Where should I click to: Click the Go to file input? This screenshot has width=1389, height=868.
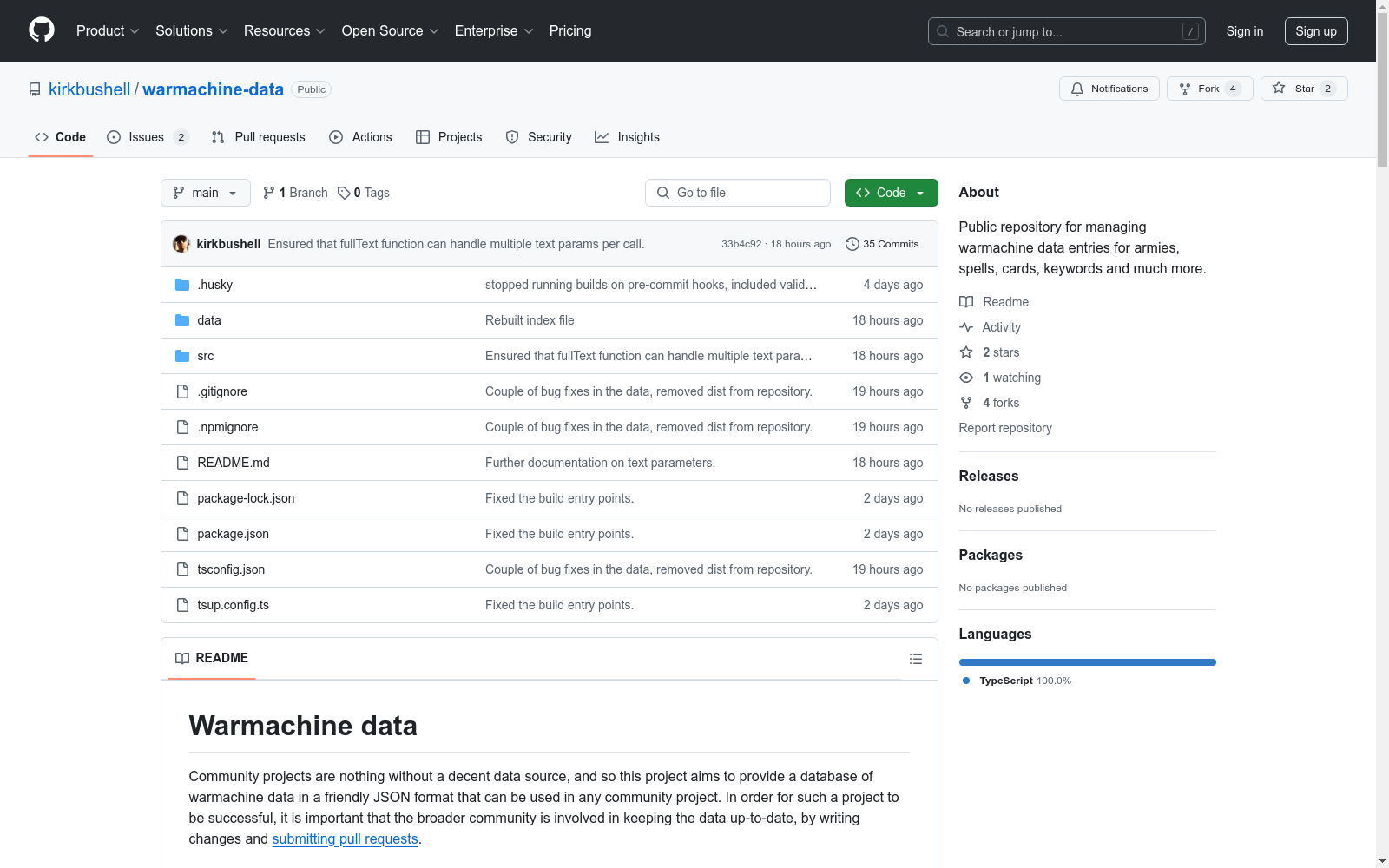[738, 193]
